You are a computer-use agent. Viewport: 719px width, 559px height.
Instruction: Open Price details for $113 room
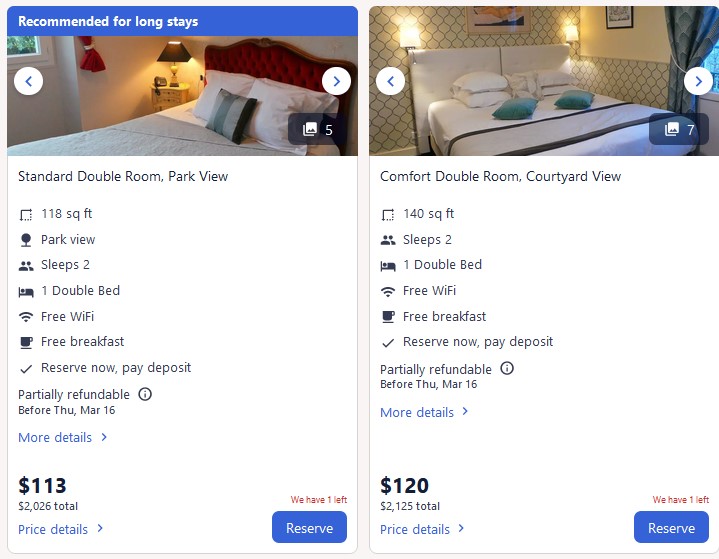click(61, 529)
